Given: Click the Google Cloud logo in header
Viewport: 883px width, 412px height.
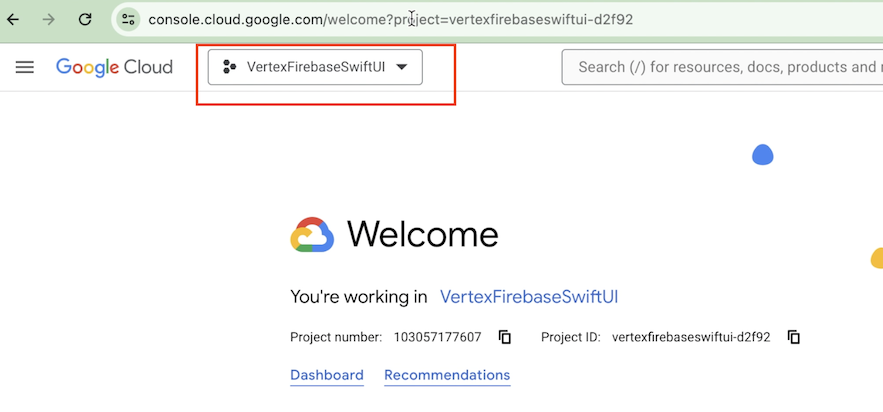Looking at the screenshot, I should tap(114, 67).
